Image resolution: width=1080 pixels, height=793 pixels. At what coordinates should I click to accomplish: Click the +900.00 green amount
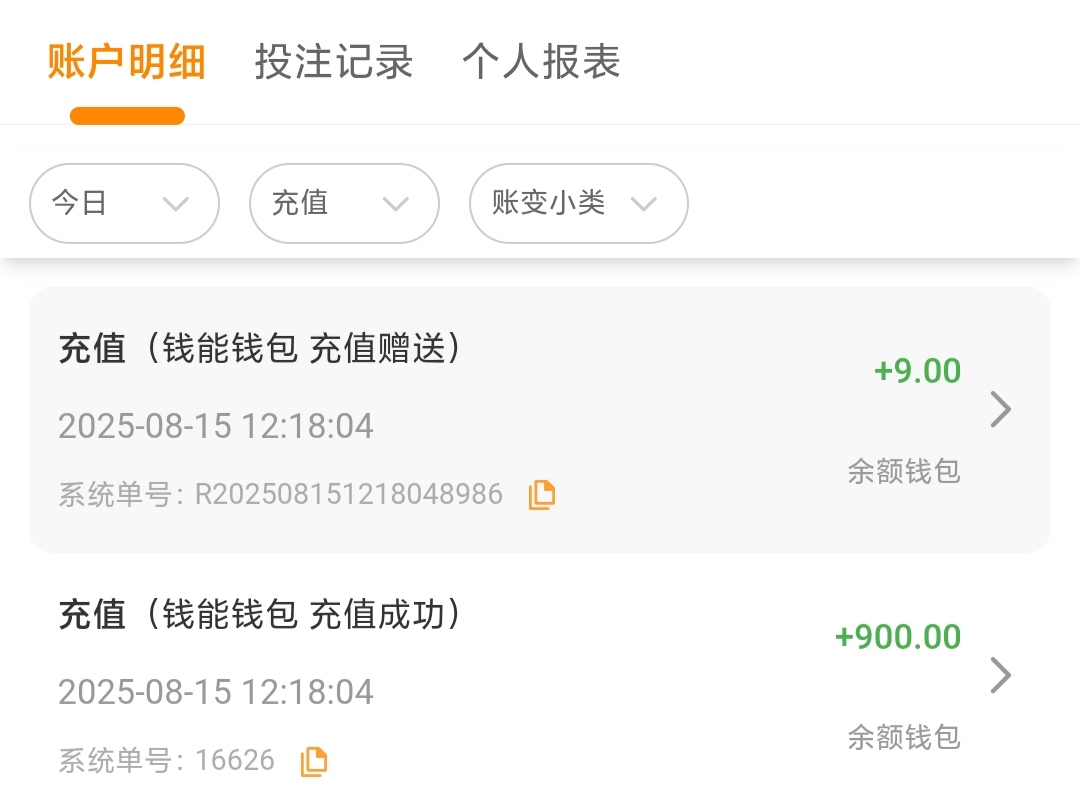897,637
